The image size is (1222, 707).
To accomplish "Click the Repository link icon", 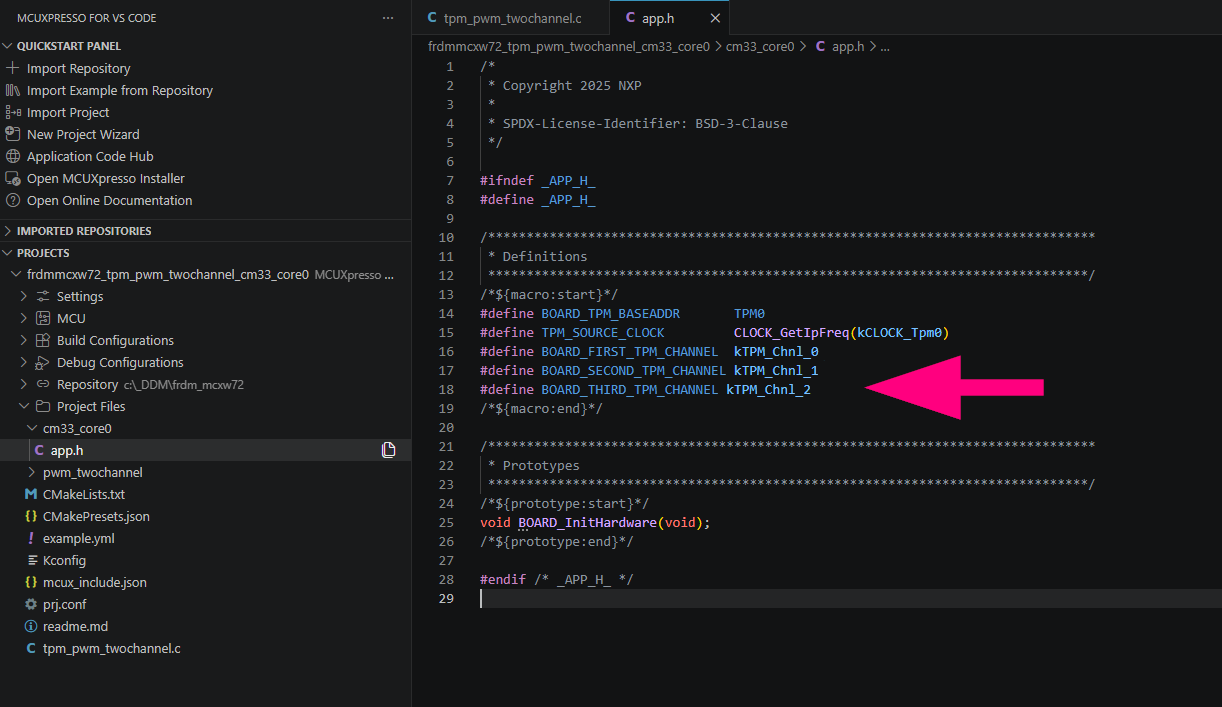I will (x=43, y=384).
